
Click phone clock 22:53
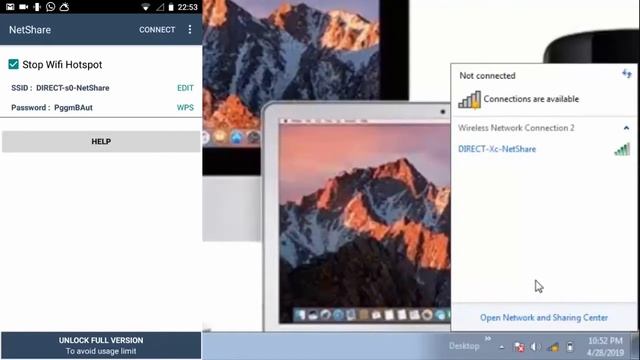(188, 7)
